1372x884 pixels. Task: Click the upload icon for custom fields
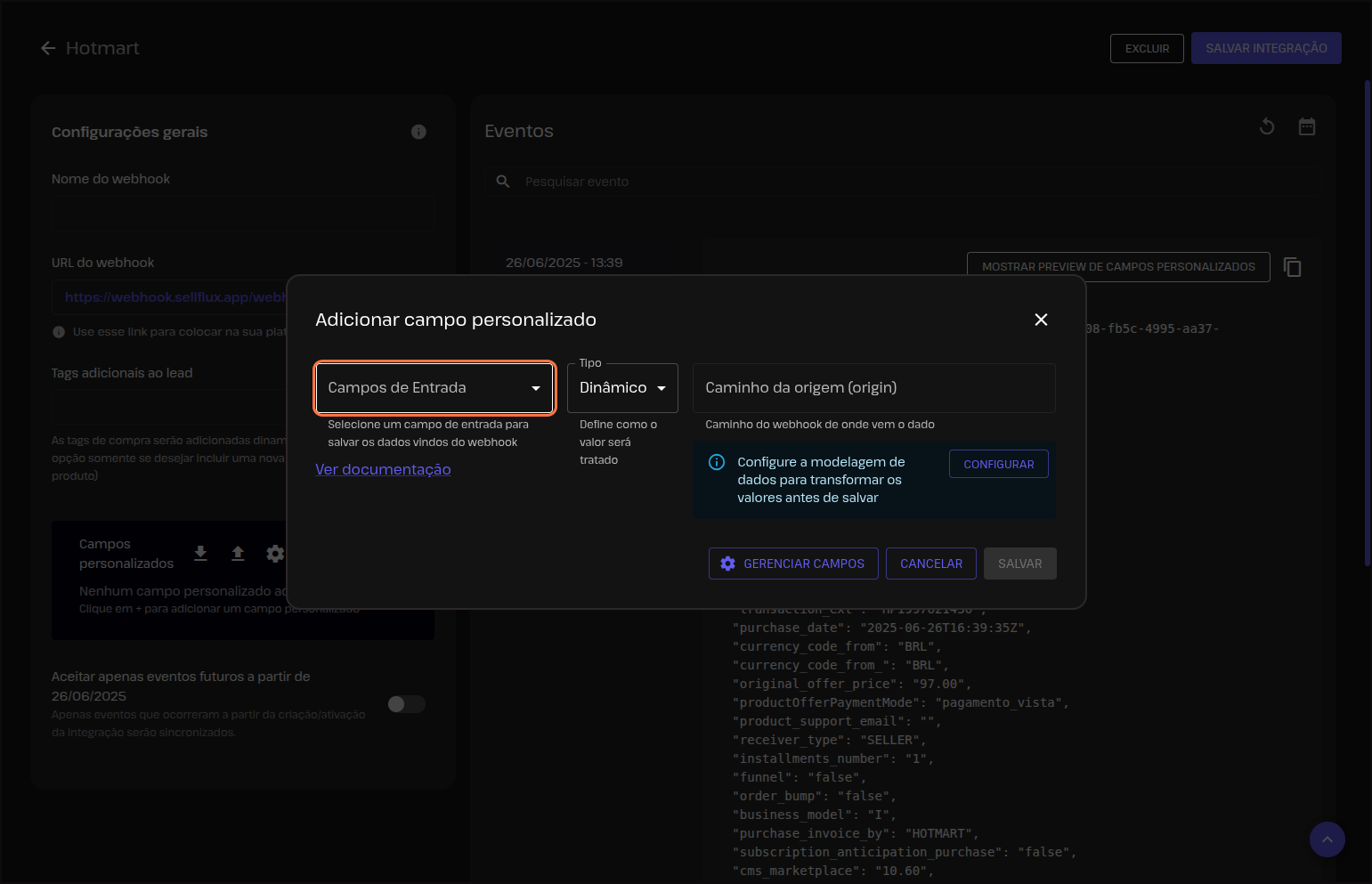(238, 554)
